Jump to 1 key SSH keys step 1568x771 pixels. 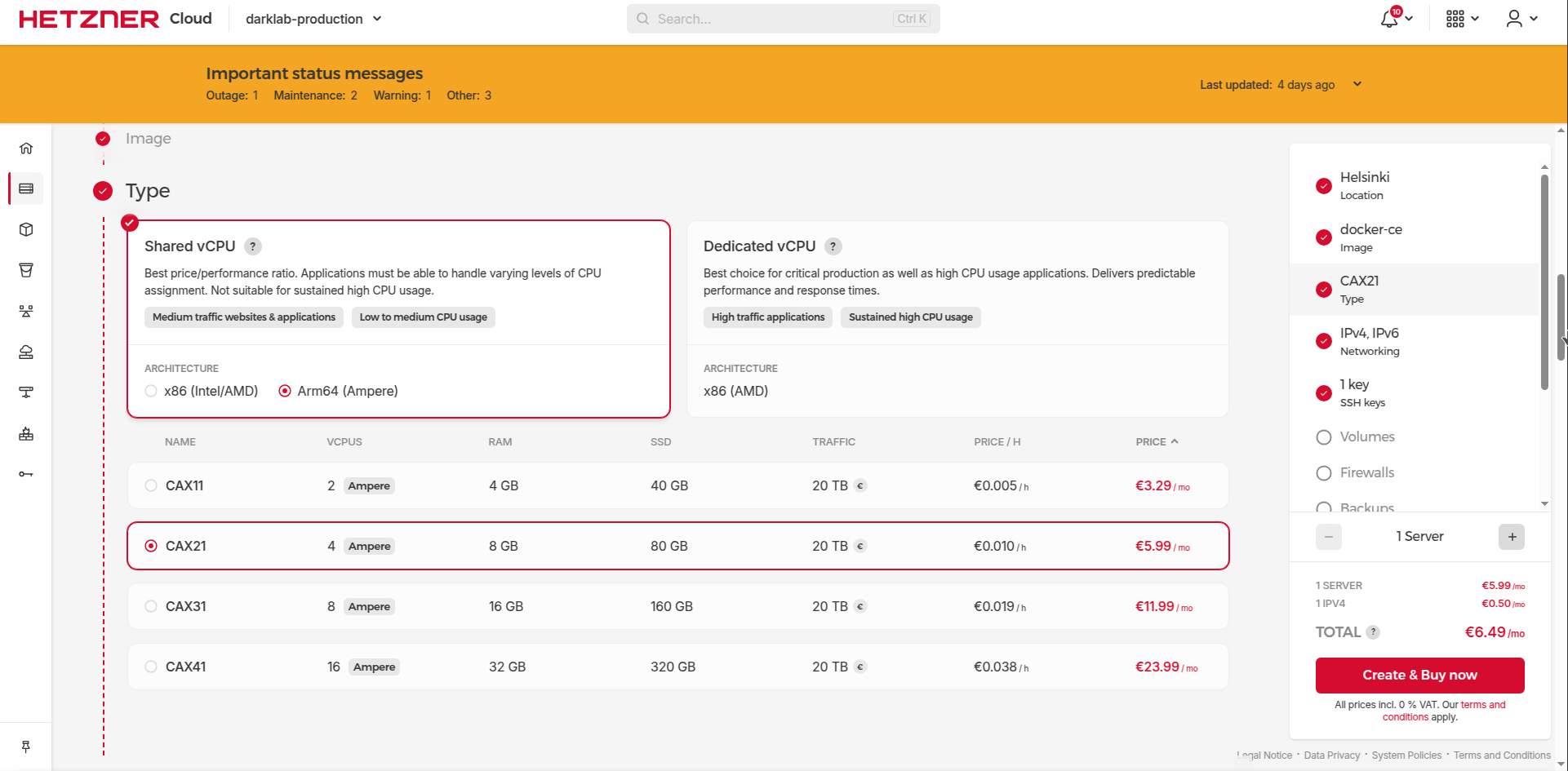[x=1414, y=393]
